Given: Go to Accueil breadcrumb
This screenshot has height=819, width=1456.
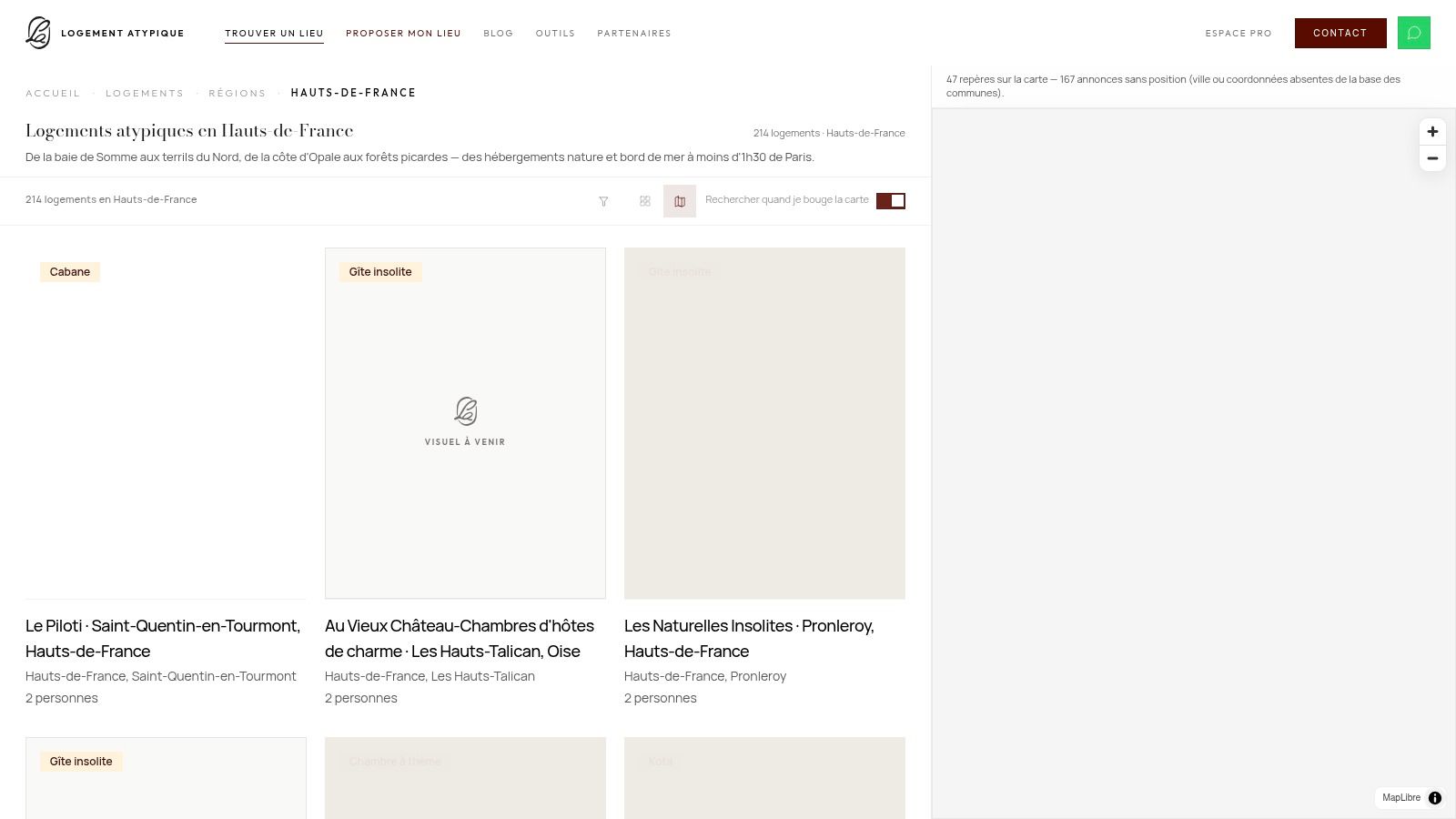Looking at the screenshot, I should point(53,93).
